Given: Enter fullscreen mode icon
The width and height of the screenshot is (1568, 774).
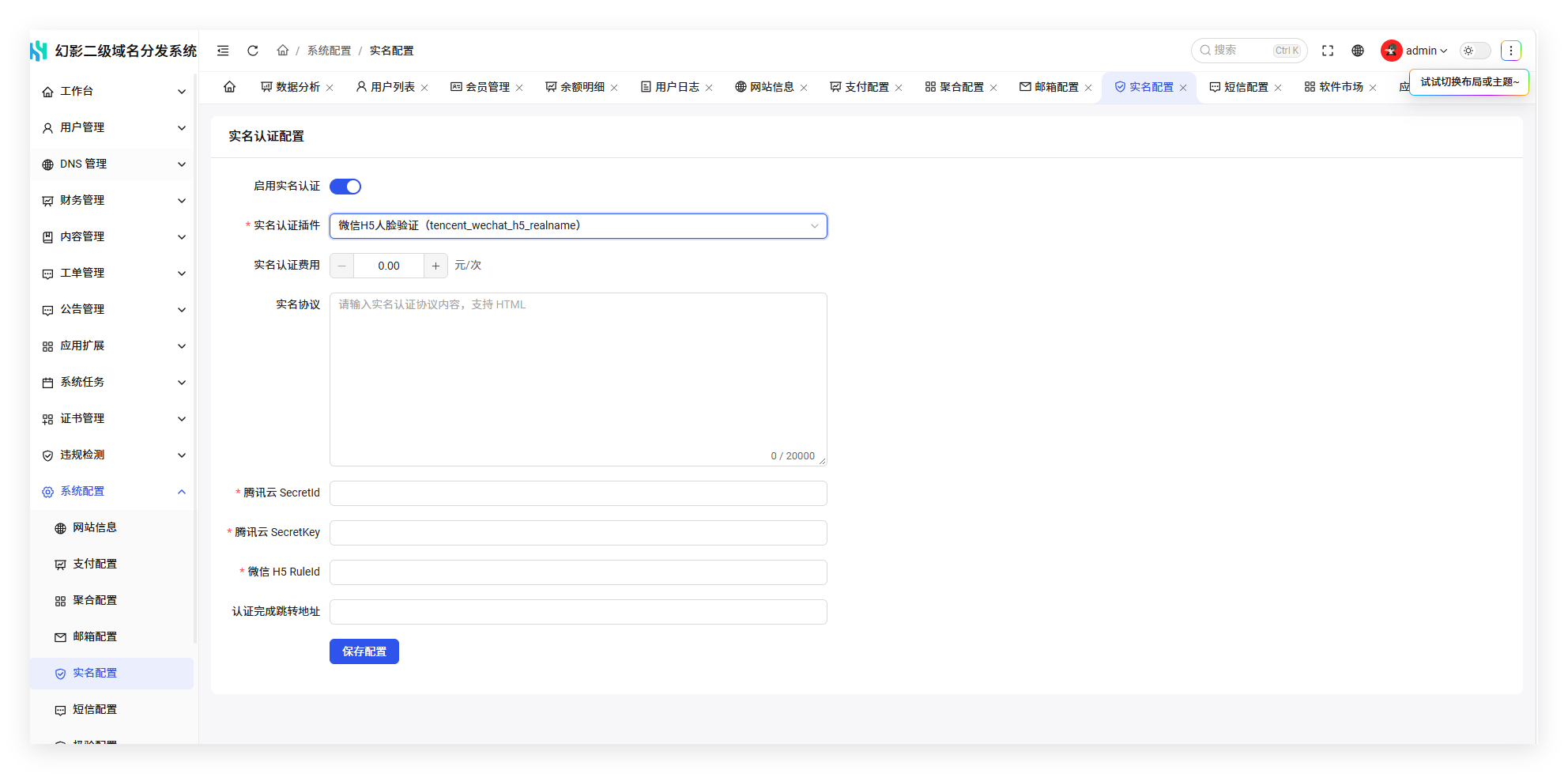Looking at the screenshot, I should click(1328, 51).
